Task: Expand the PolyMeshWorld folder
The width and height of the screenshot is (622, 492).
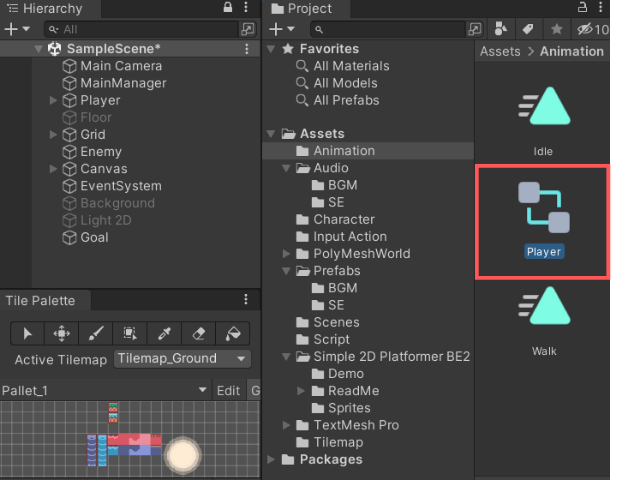Action: (x=287, y=254)
